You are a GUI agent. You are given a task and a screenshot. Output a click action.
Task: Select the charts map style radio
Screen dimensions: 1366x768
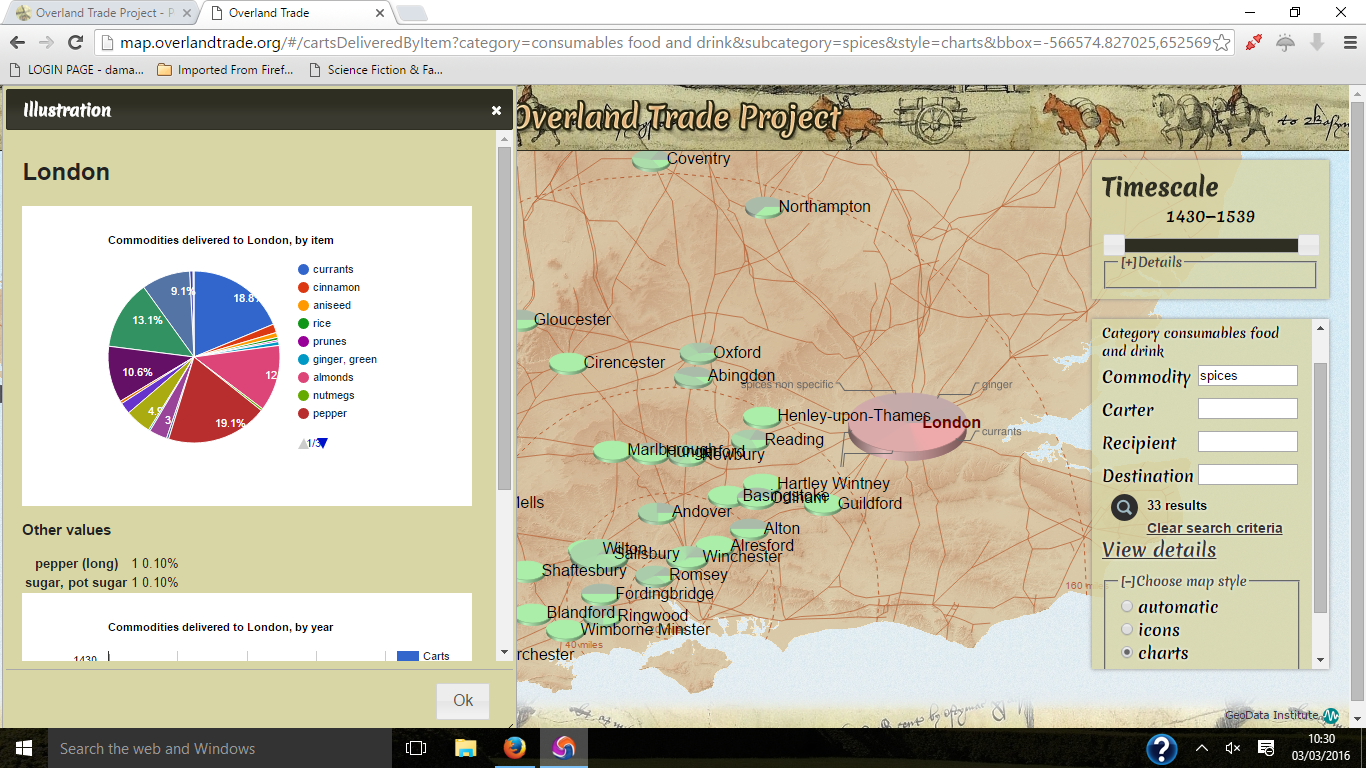(1128, 653)
